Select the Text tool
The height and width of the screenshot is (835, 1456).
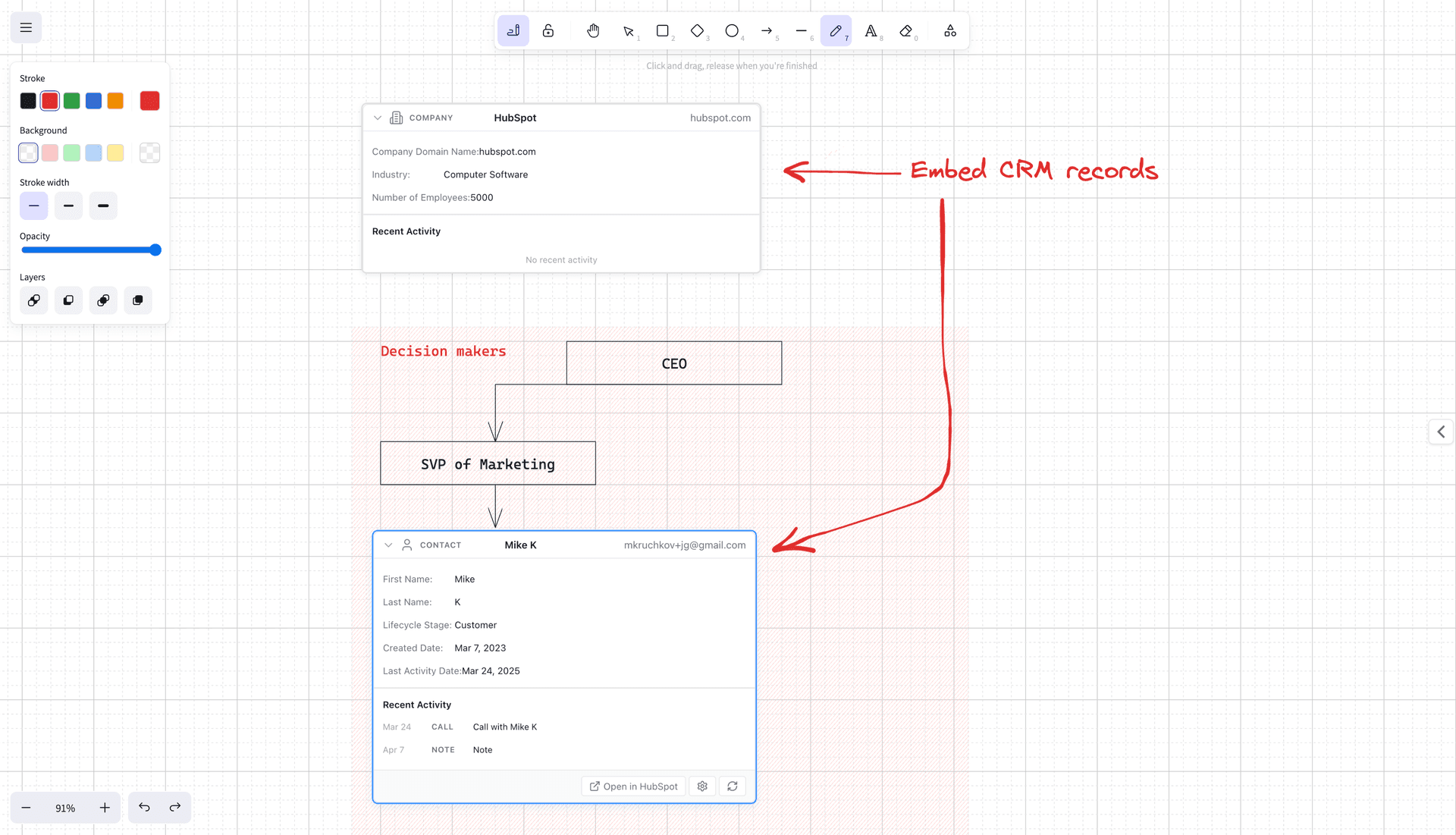pos(871,31)
